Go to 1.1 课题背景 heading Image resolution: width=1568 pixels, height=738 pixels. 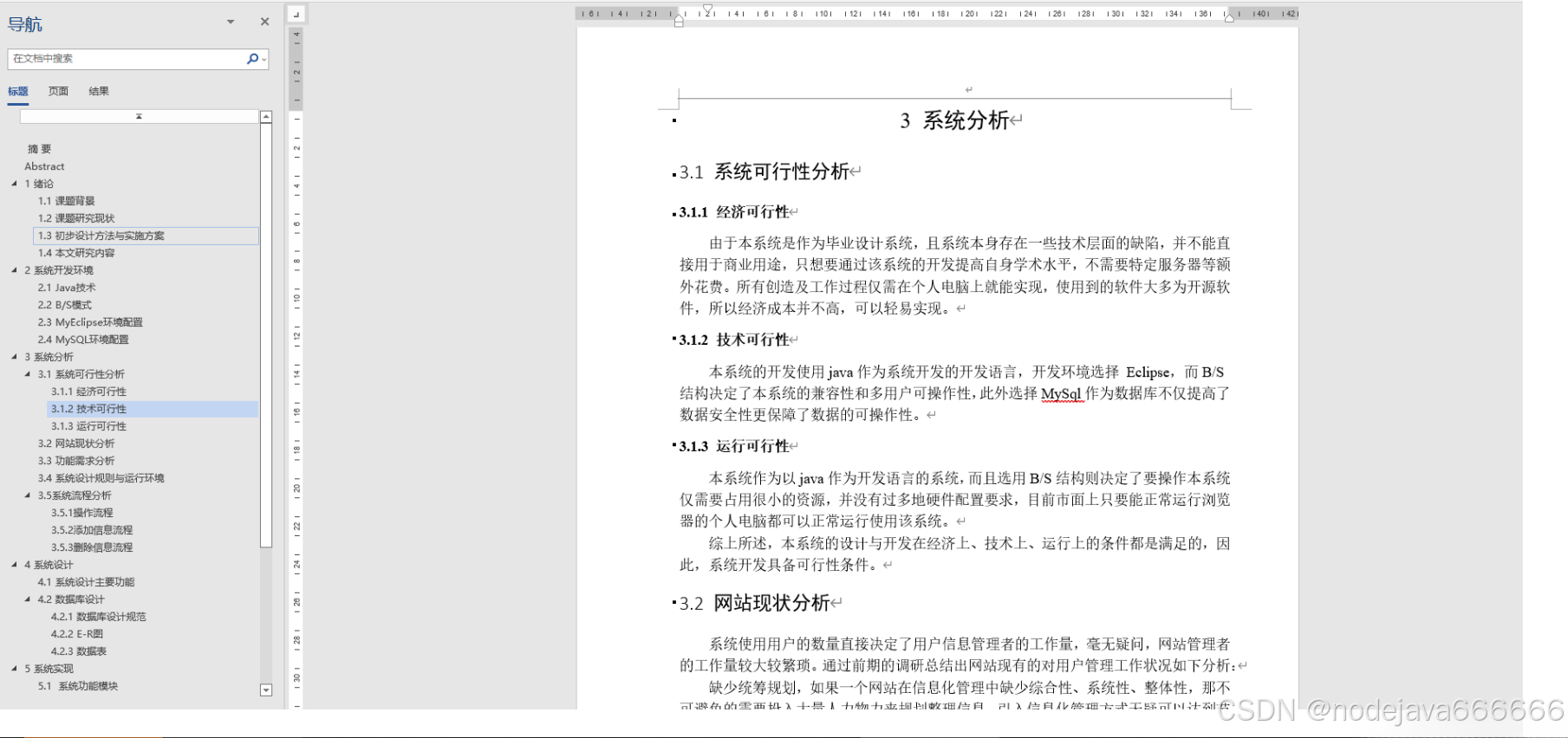tap(66, 201)
